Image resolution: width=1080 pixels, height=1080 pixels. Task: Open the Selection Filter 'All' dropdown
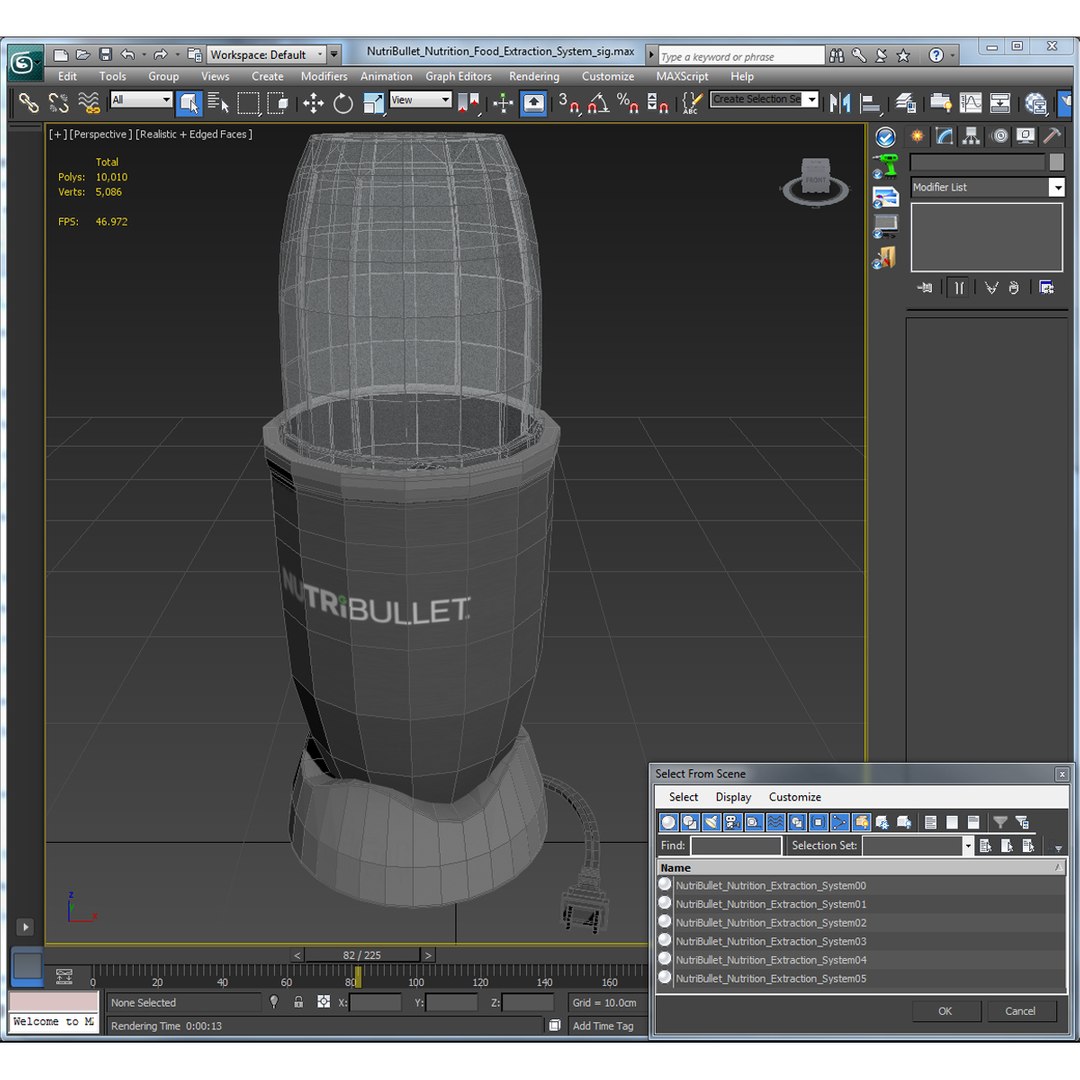[x=141, y=100]
